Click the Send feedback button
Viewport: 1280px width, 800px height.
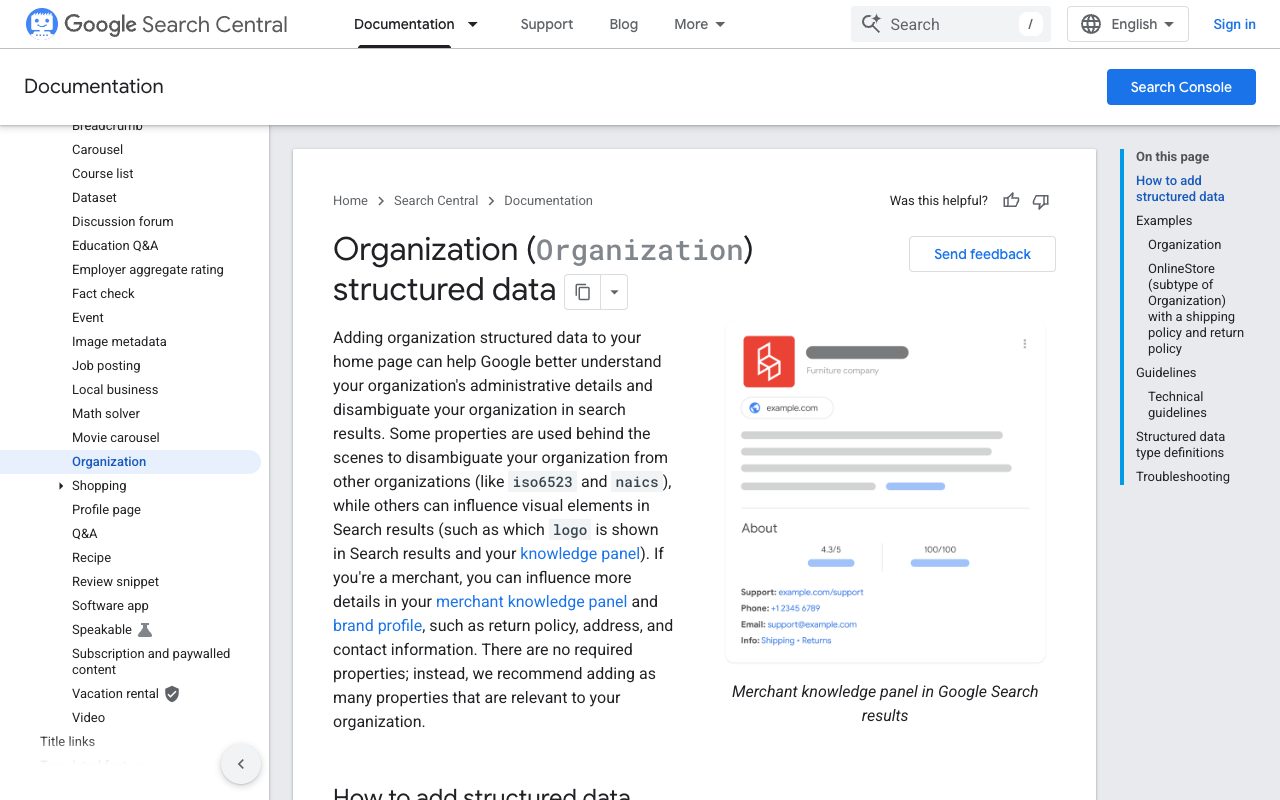tap(982, 254)
